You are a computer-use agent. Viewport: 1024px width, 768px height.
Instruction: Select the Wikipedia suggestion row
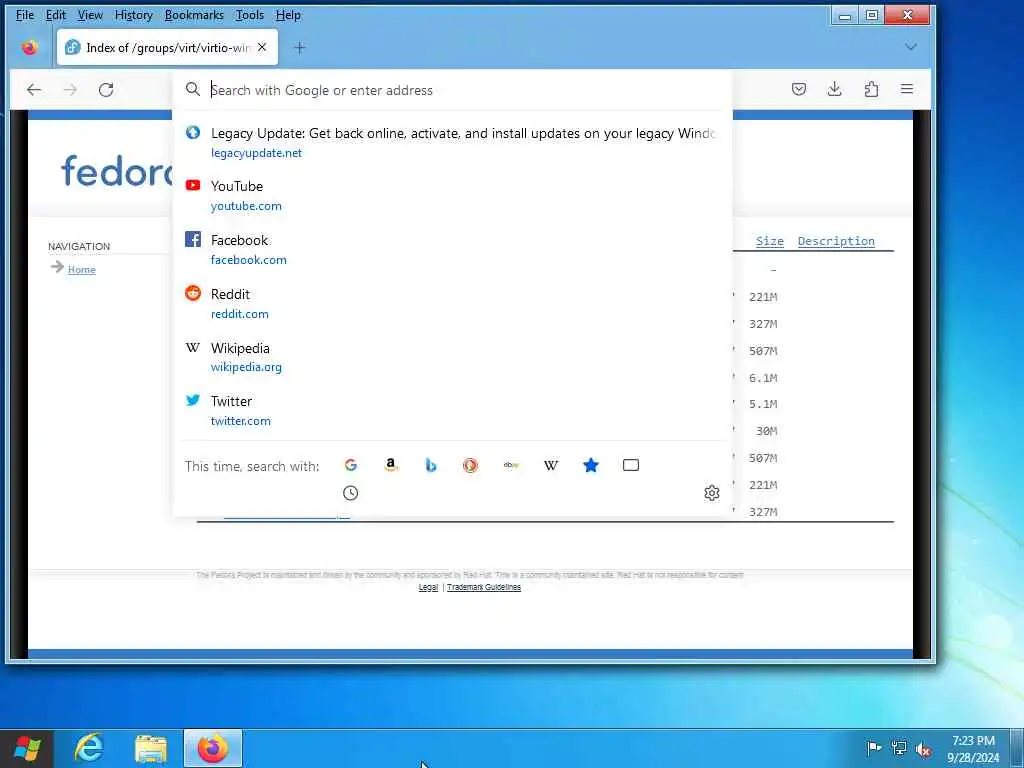(452, 357)
